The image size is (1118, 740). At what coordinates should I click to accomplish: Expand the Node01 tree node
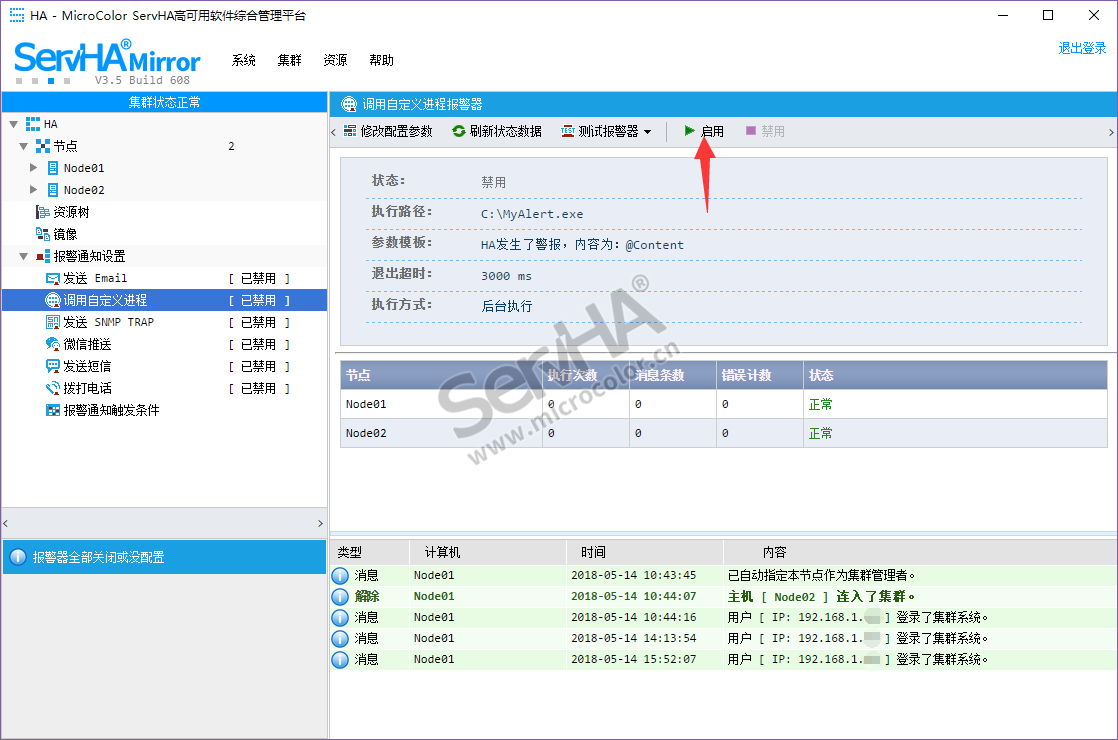(34, 168)
